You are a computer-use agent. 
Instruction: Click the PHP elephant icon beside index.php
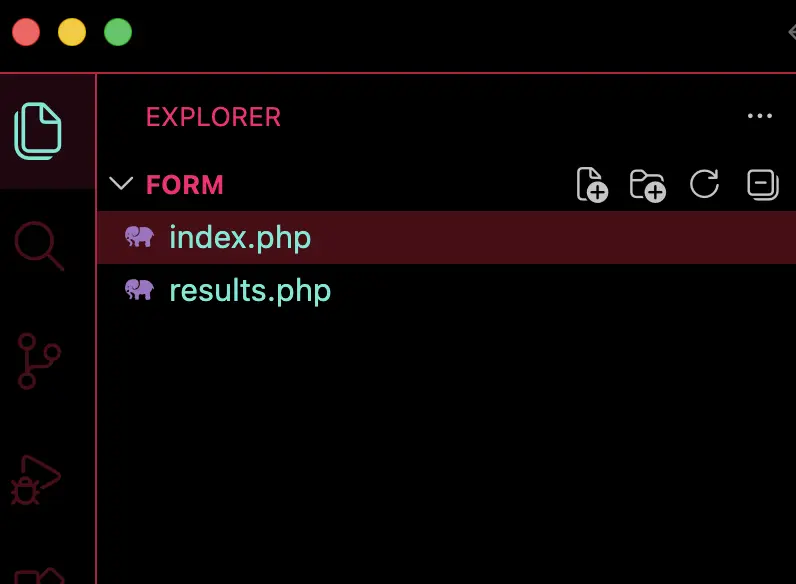point(139,237)
